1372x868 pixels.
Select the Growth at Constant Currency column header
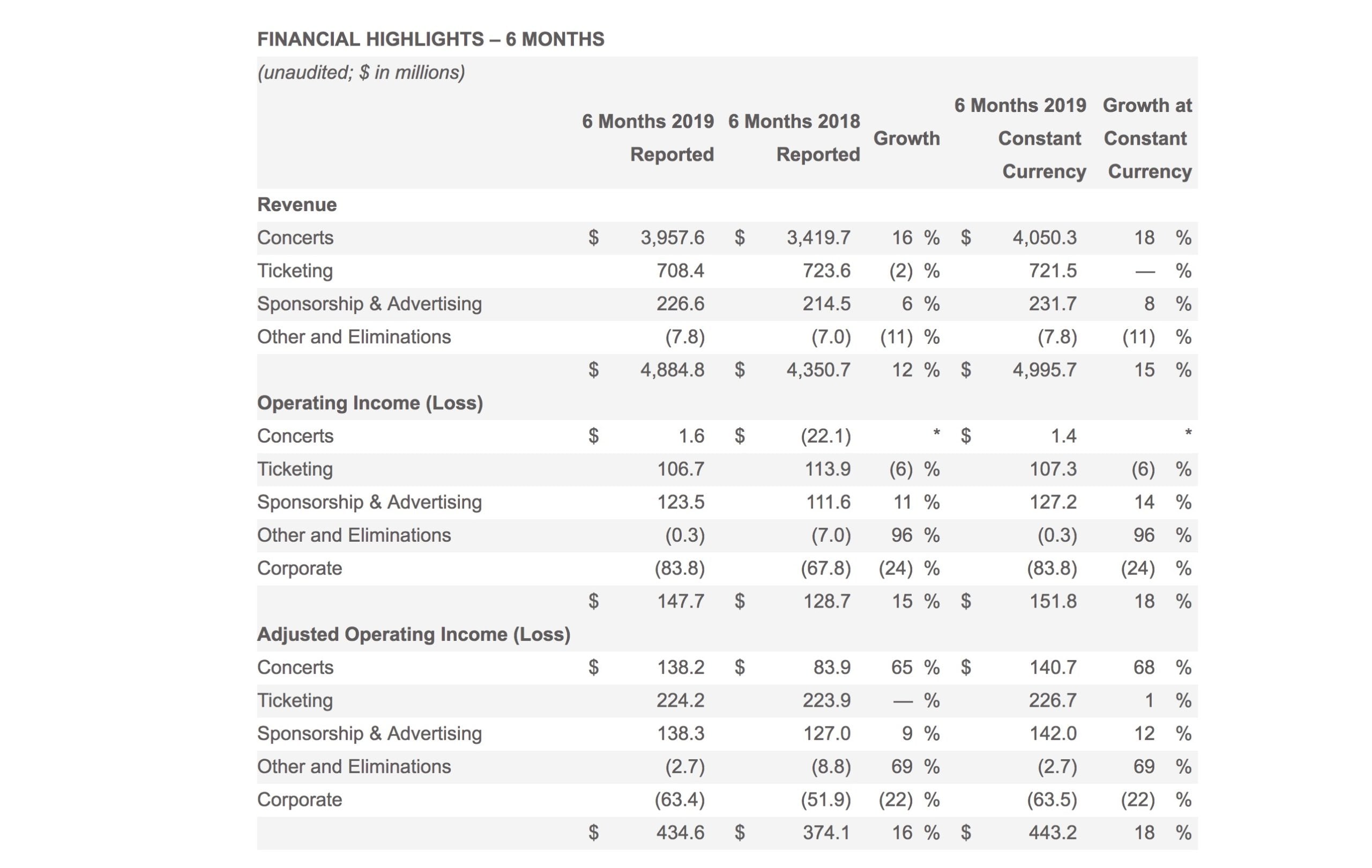click(x=1147, y=138)
